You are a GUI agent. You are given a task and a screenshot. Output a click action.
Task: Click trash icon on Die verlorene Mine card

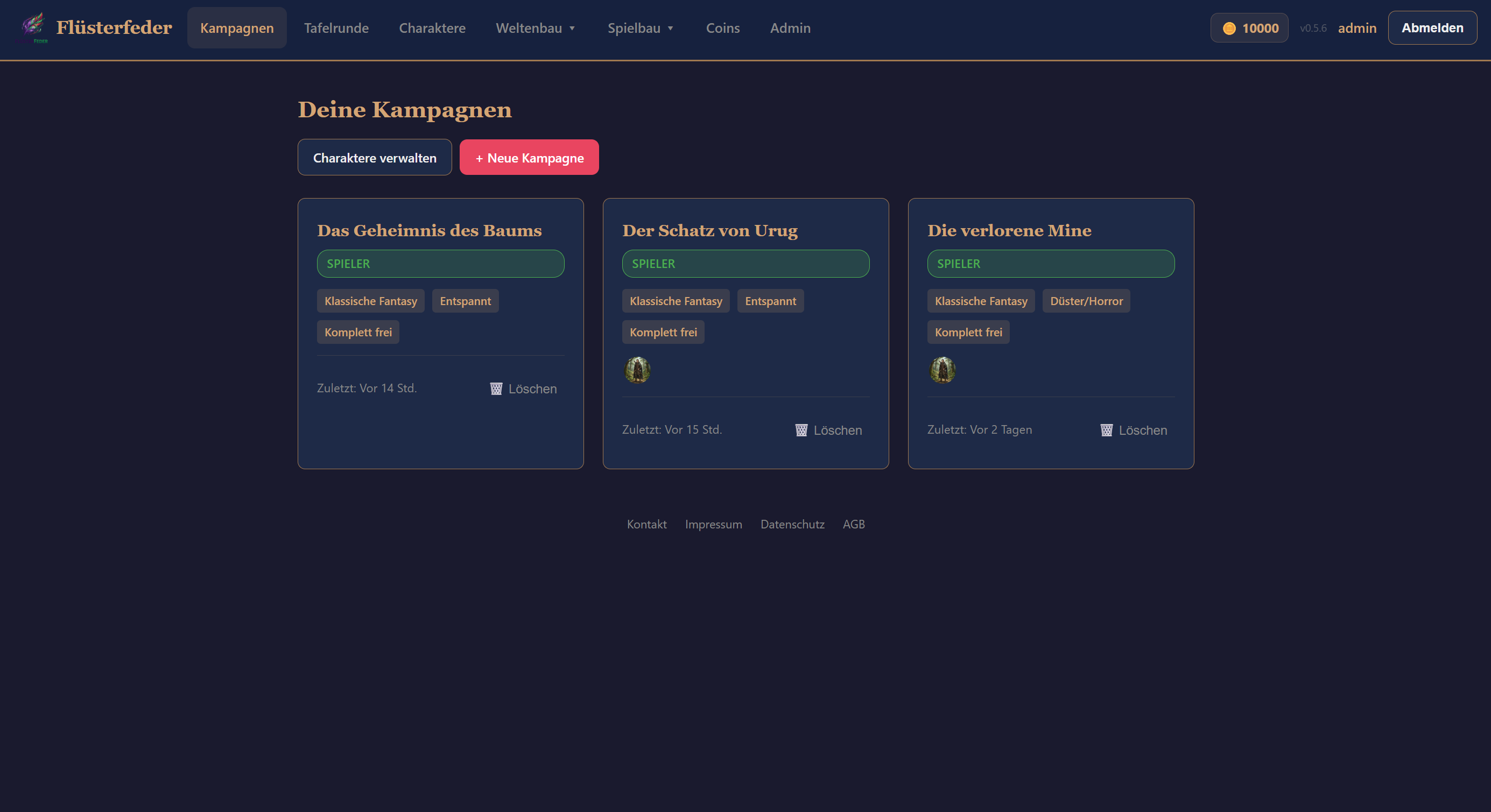click(1106, 430)
